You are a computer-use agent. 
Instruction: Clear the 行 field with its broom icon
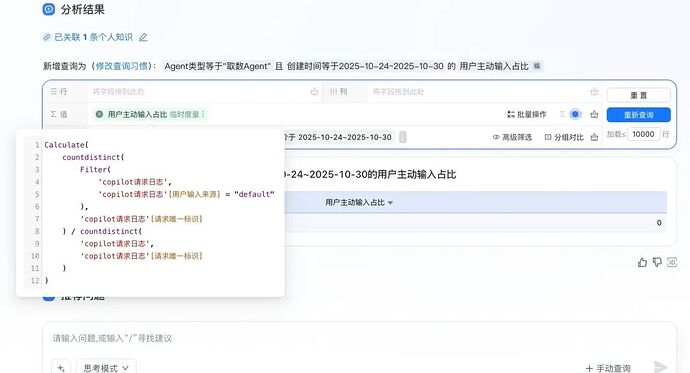coord(314,91)
